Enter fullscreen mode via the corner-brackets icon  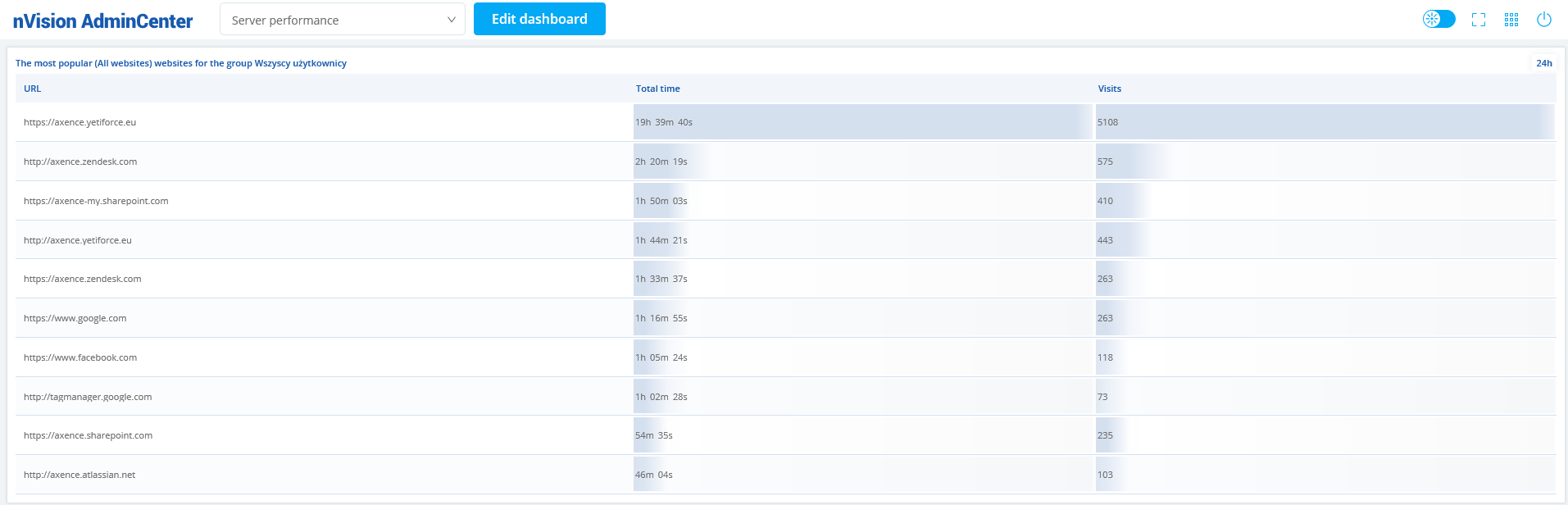click(1479, 20)
